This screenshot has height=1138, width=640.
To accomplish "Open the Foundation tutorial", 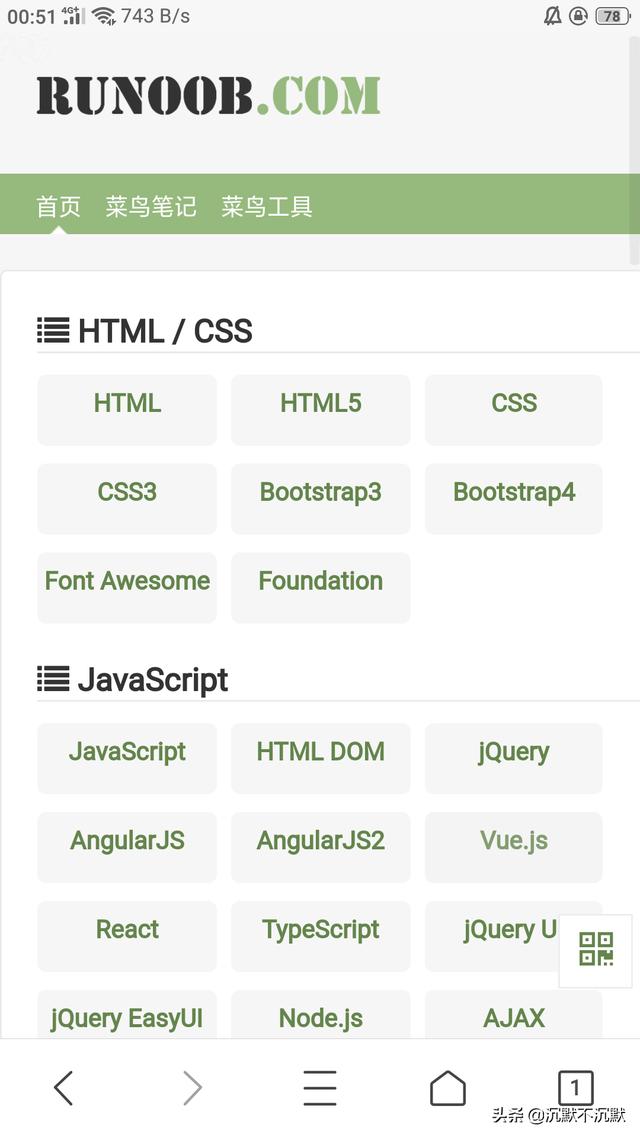I will click(x=321, y=588).
